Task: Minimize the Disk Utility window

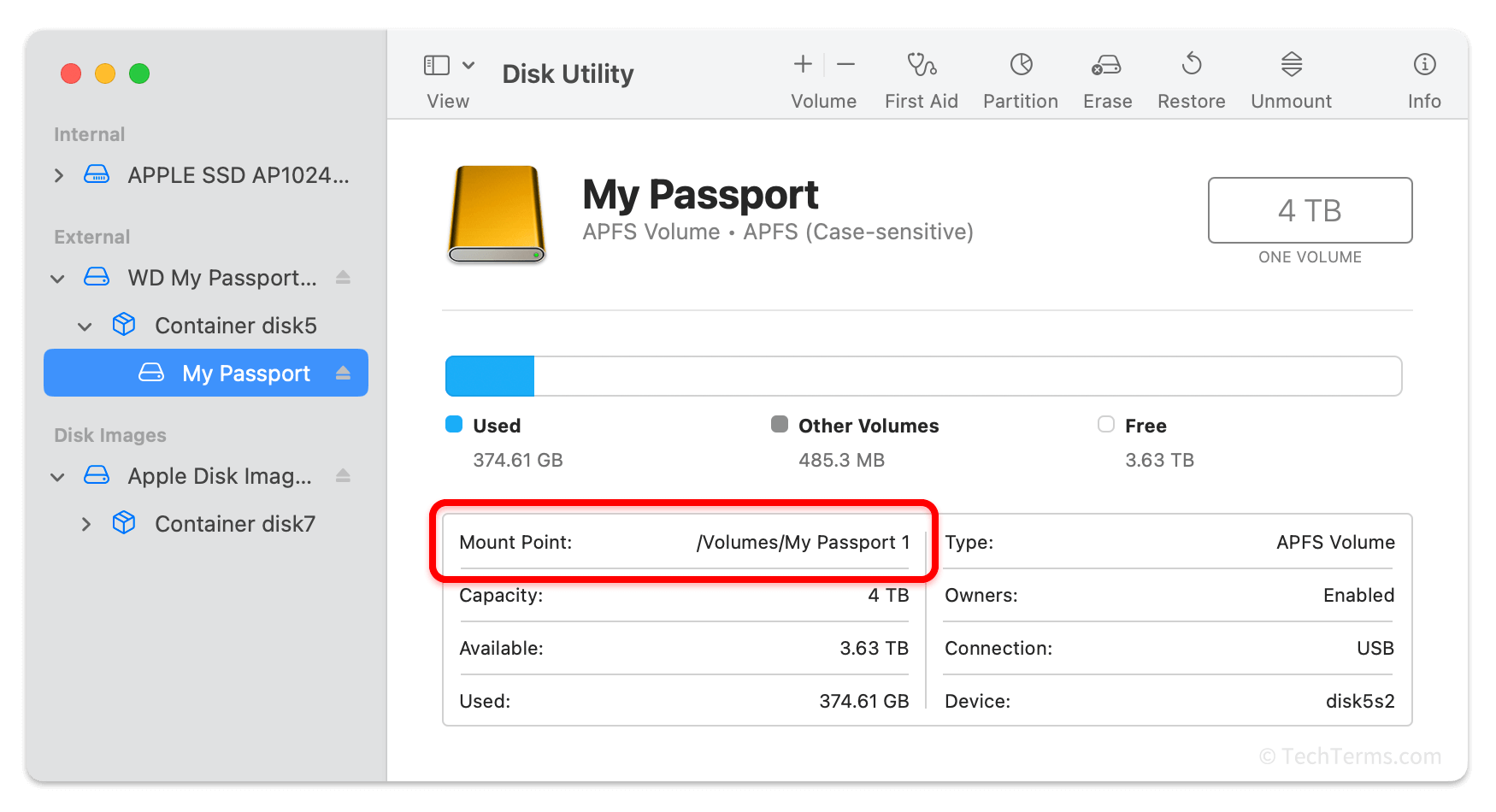Action: tap(105, 74)
